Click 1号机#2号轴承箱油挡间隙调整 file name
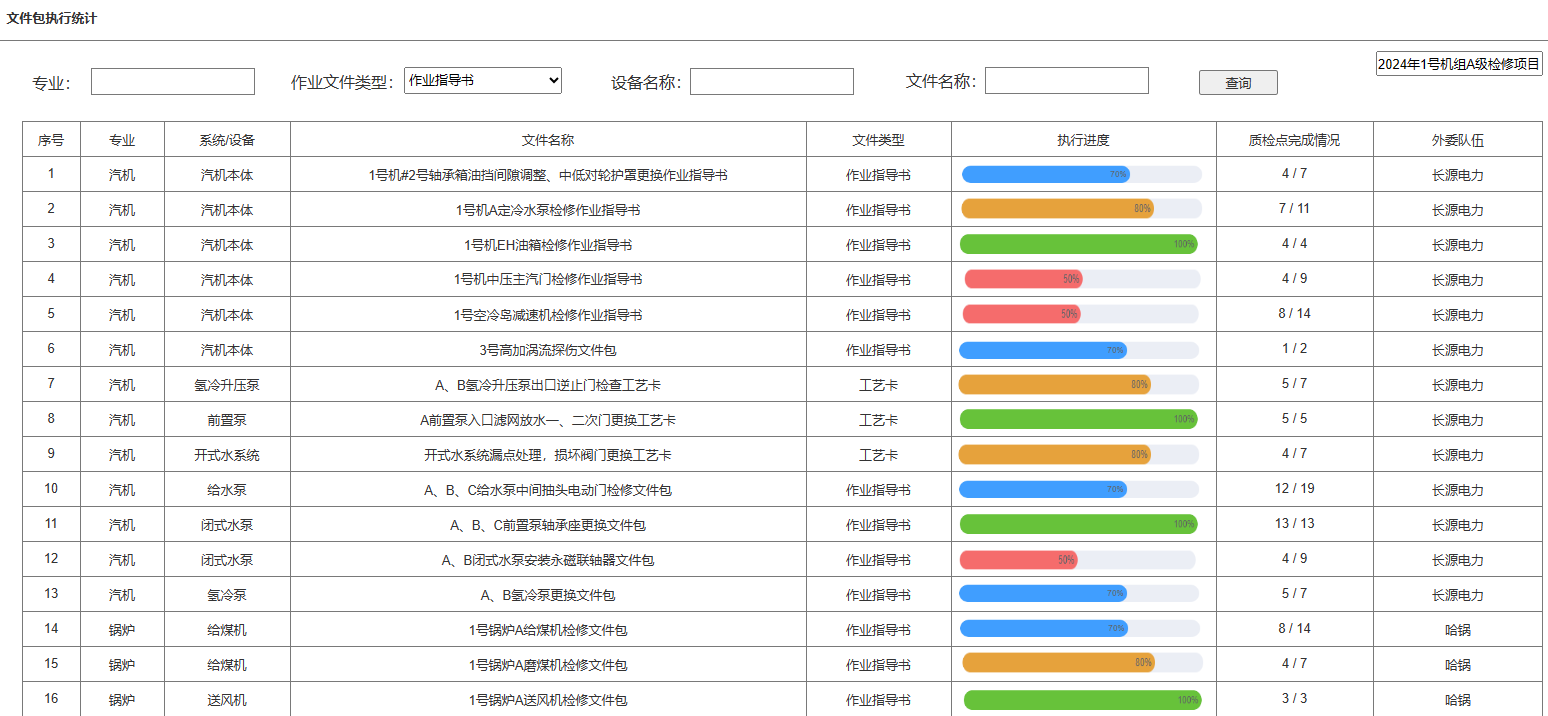Image resolution: width=1548 pixels, height=716 pixels. 548,175
